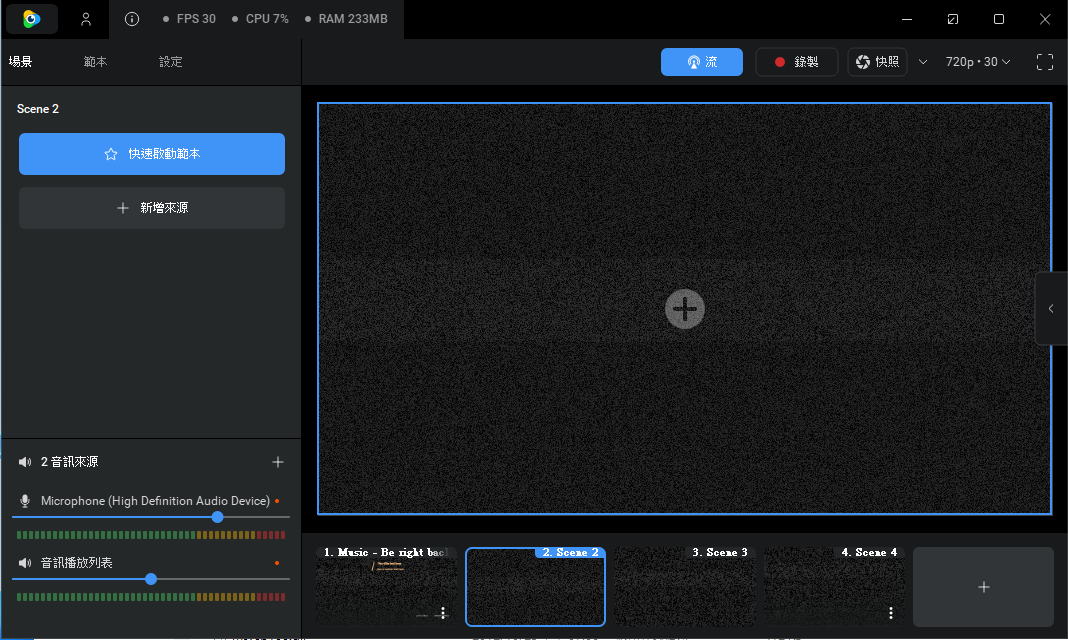This screenshot has height=640, width=1068.
Task: Mute the 音訊播放列表 speaker icon
Action: pyautogui.click(x=25, y=563)
